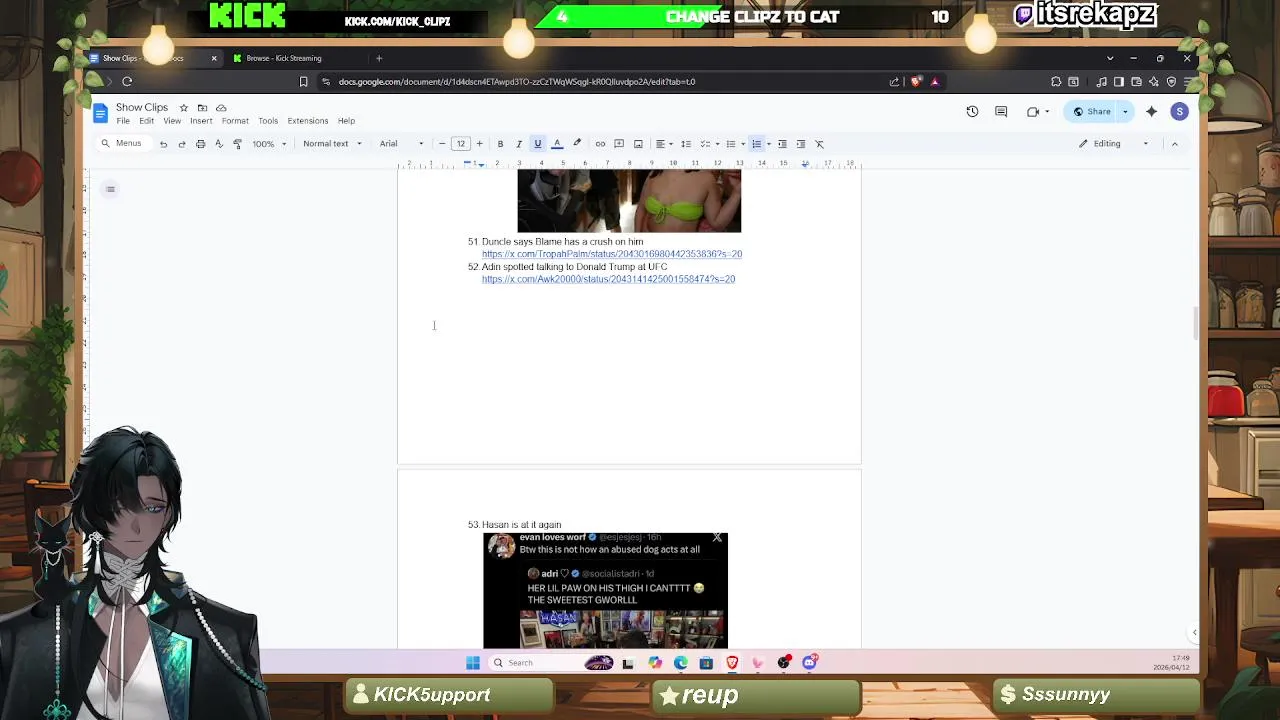
Task: Open the Insert menu
Action: [201, 121]
